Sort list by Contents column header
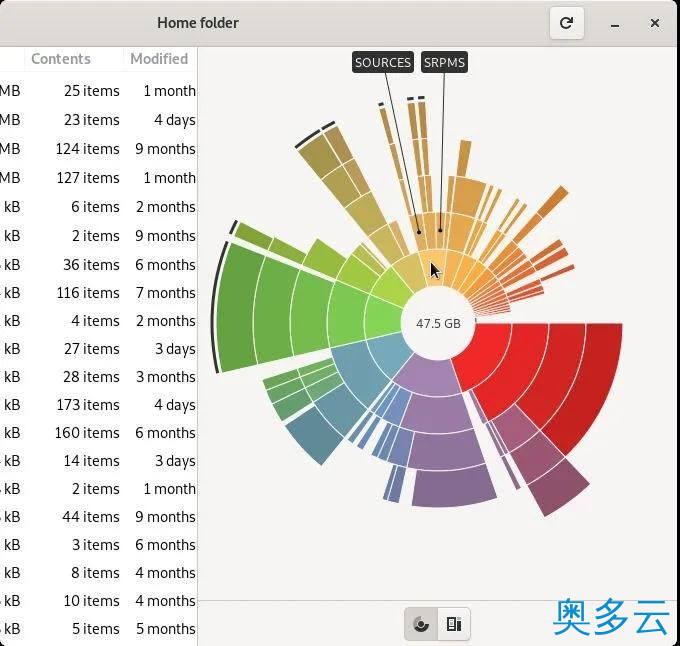680x646 pixels. click(61, 59)
